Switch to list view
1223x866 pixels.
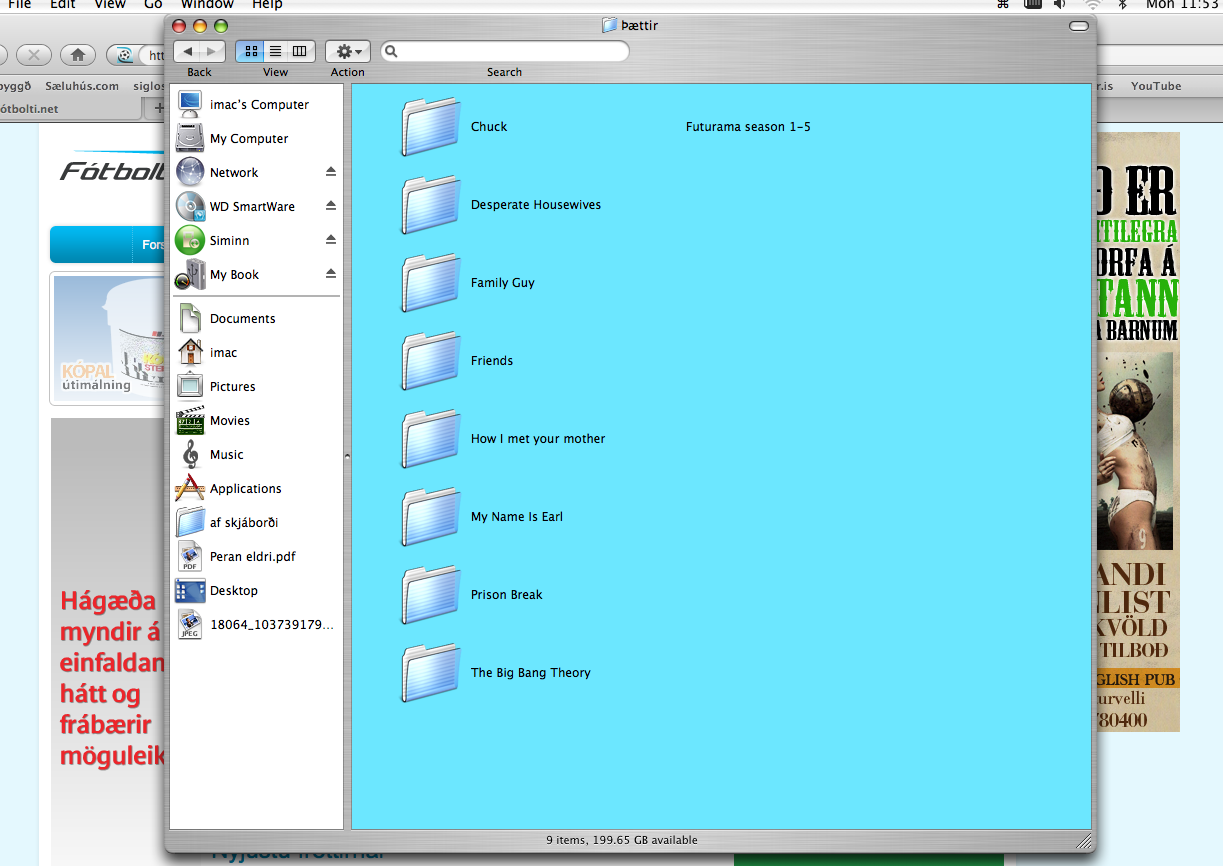276,51
